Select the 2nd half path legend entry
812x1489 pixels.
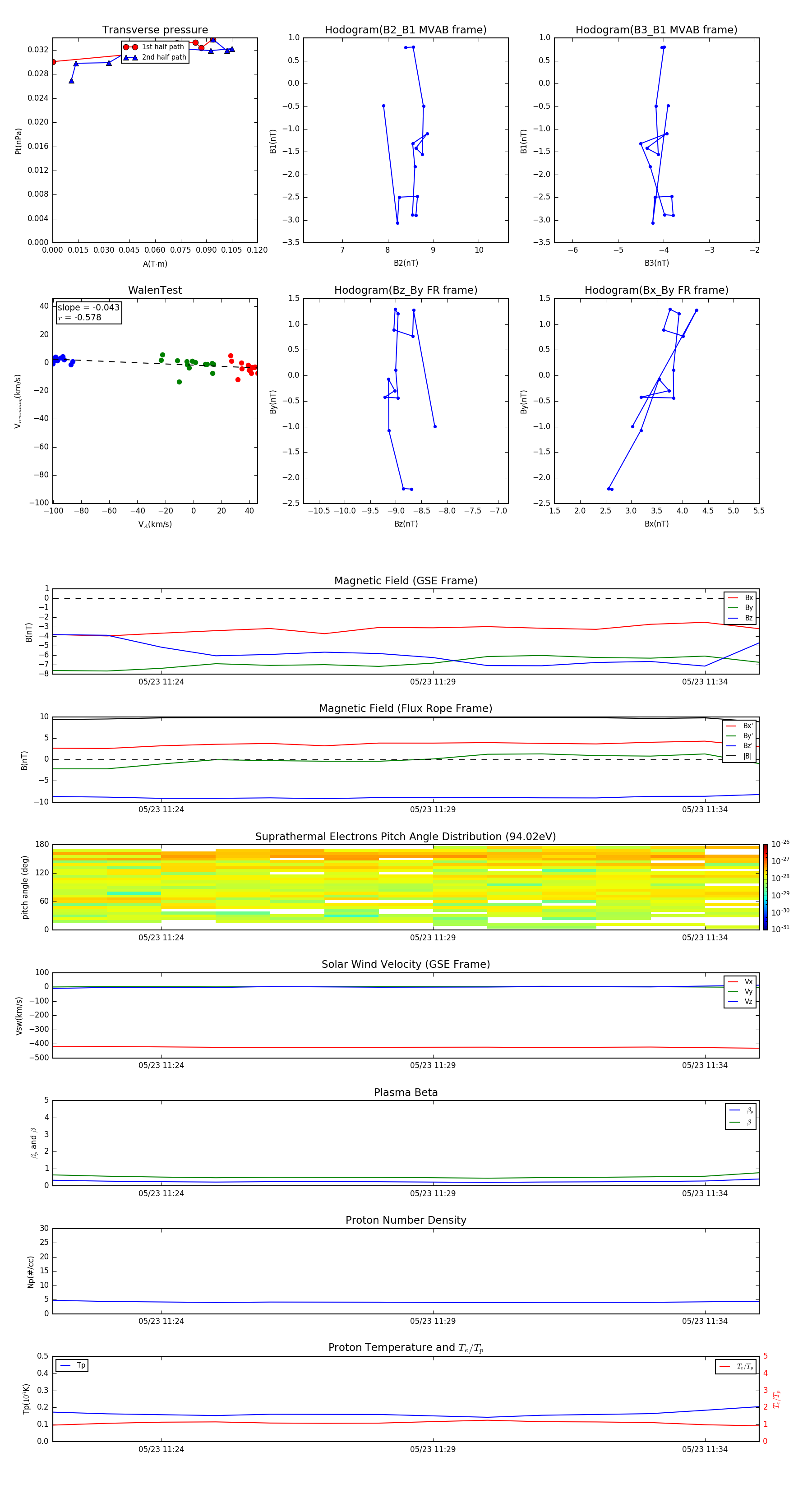click(155, 57)
